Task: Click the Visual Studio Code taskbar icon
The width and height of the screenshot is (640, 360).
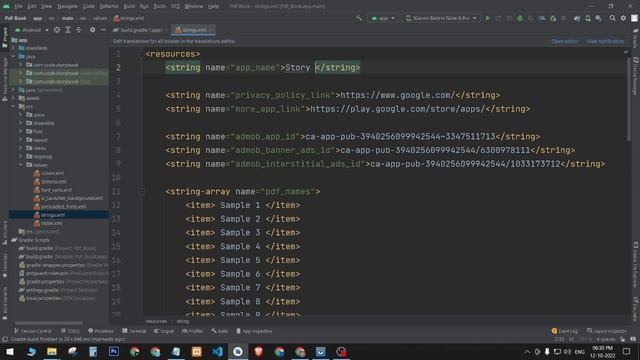Action: (217, 351)
